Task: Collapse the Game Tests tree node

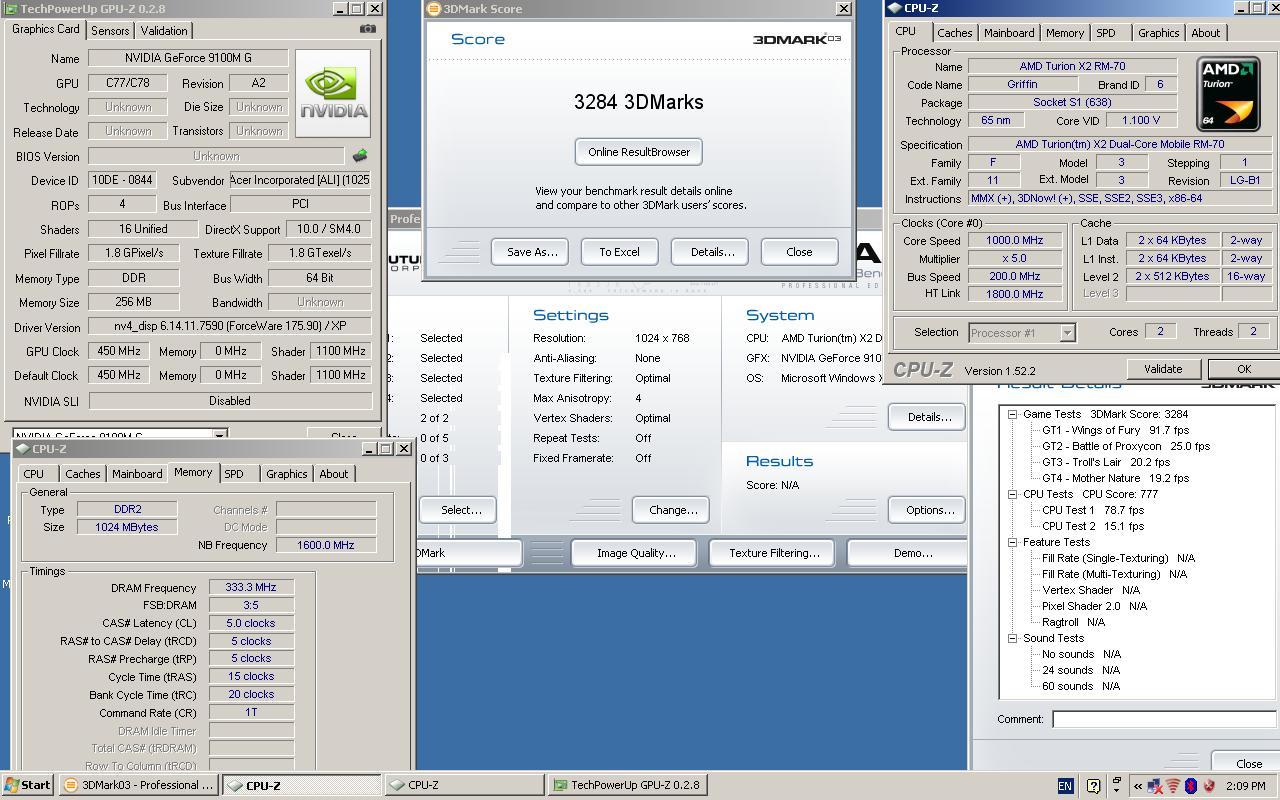Action: click(x=1012, y=414)
